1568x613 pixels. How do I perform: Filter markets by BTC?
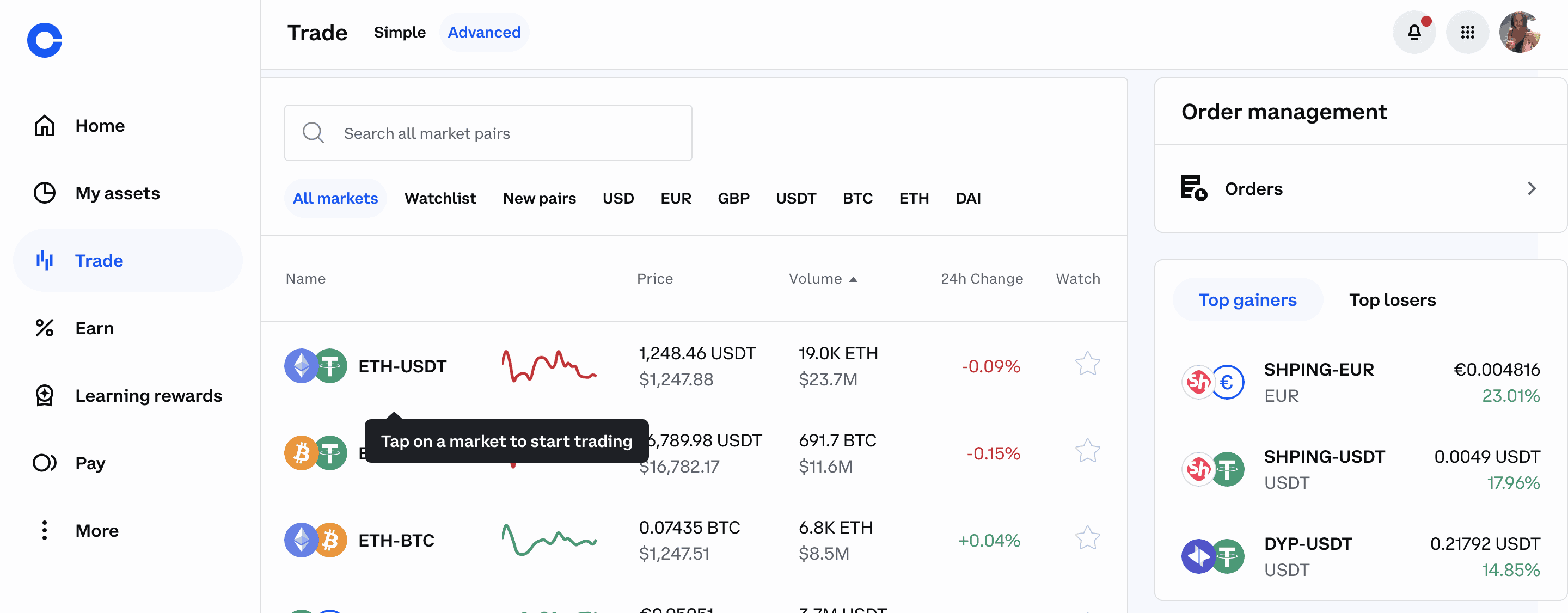coord(857,199)
